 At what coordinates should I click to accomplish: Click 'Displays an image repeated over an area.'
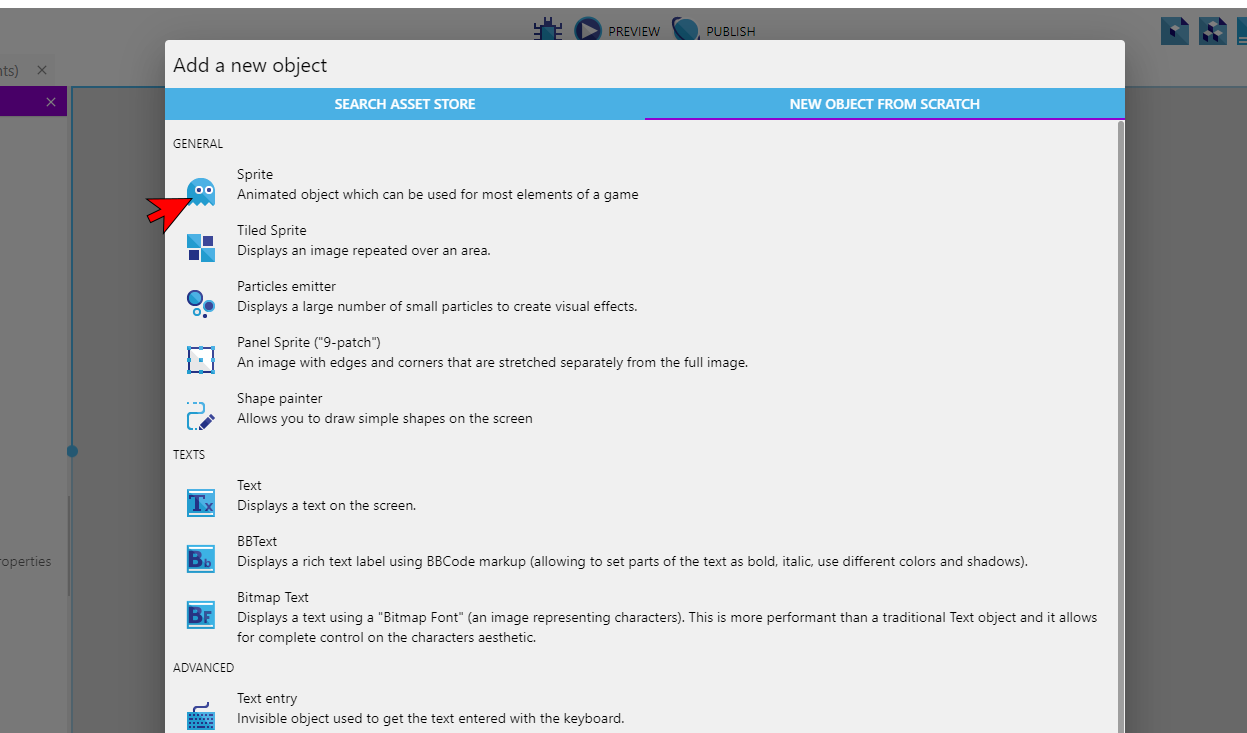pyautogui.click(x=364, y=250)
